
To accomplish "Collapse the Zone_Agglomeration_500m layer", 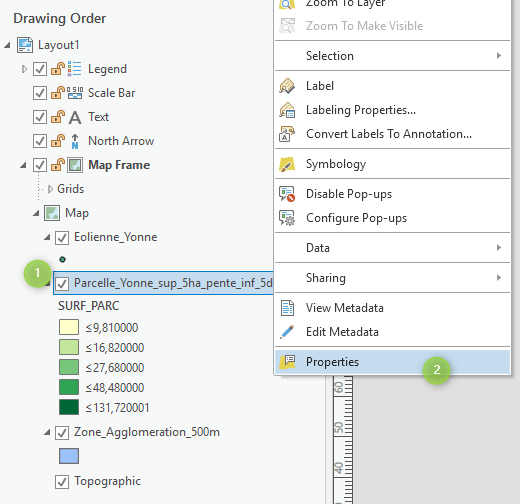I will [47, 432].
